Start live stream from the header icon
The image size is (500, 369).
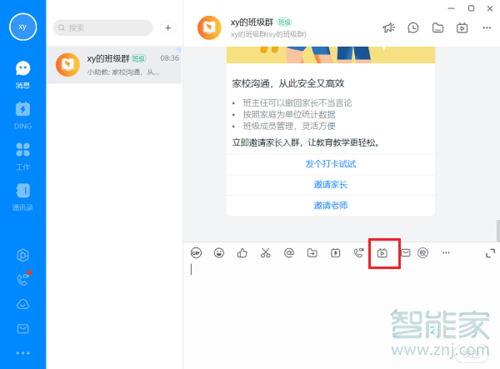(462, 28)
